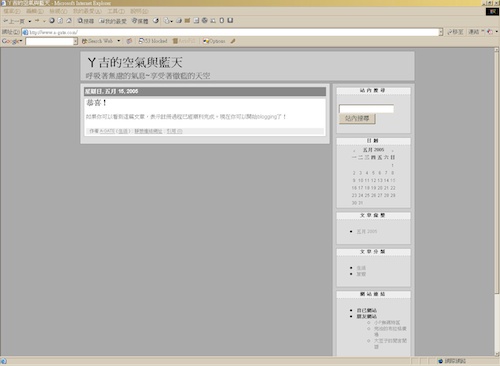This screenshot has width=500, height=366.
Task: Click the Search Web button
Action: (x=97, y=41)
